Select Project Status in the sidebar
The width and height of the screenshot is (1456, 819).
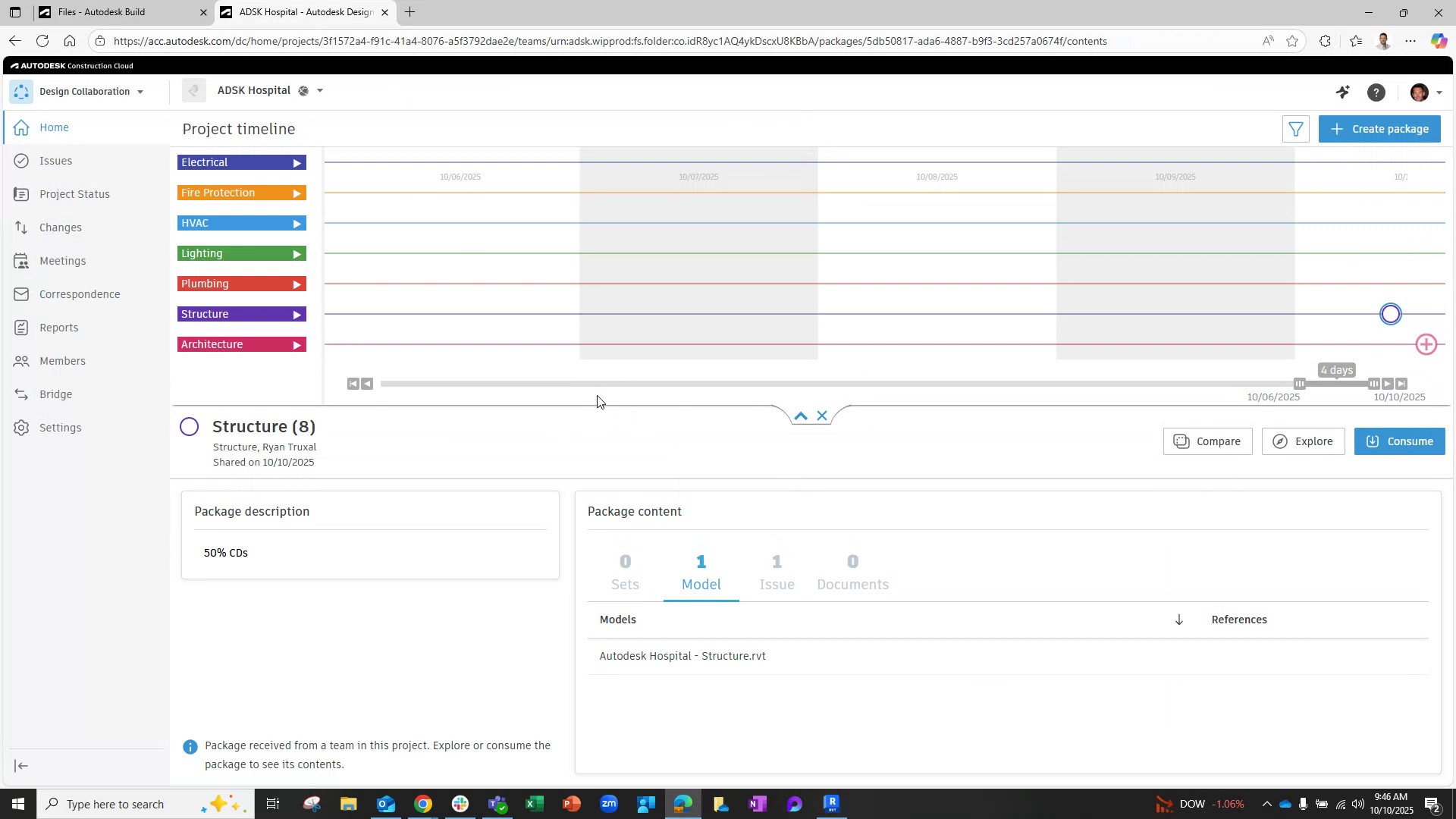(74, 193)
